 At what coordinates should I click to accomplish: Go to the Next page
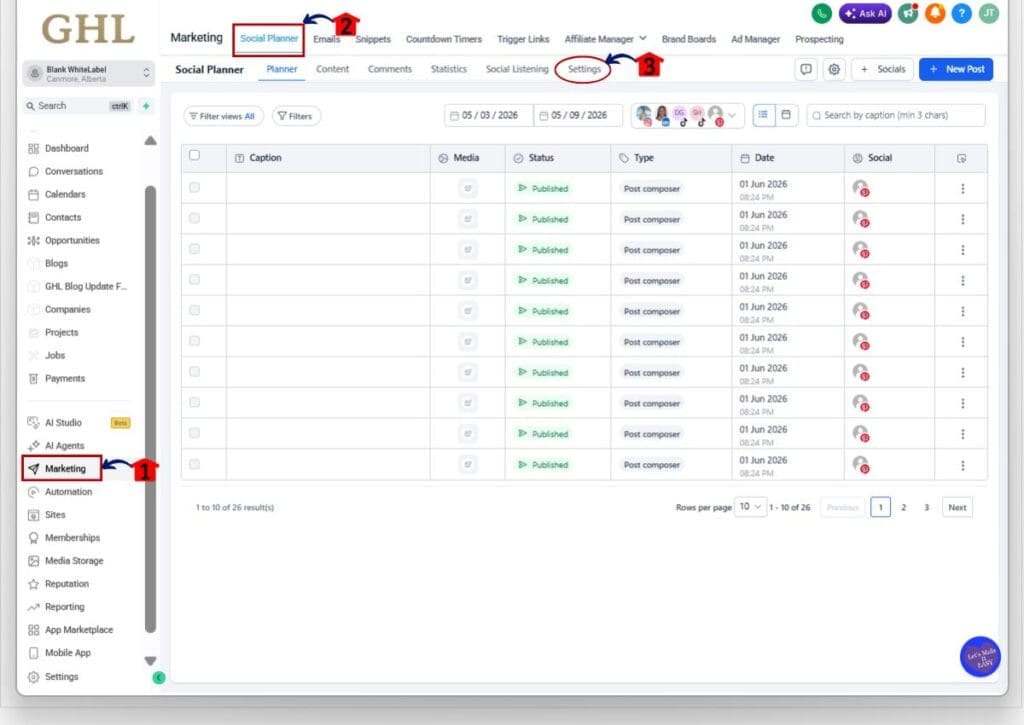[957, 508]
